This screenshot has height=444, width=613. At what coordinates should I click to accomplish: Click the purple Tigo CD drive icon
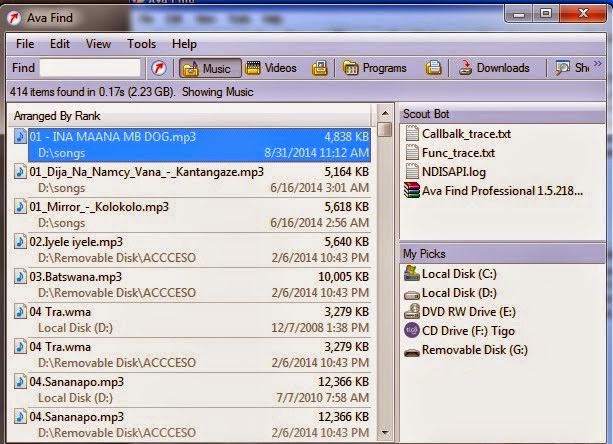(412, 330)
